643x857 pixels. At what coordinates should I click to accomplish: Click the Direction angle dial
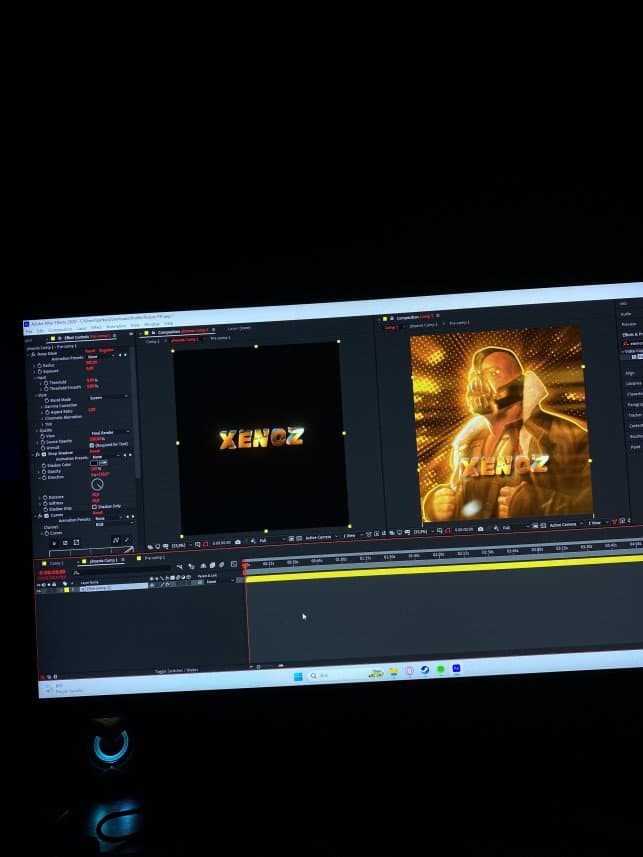click(x=97, y=484)
